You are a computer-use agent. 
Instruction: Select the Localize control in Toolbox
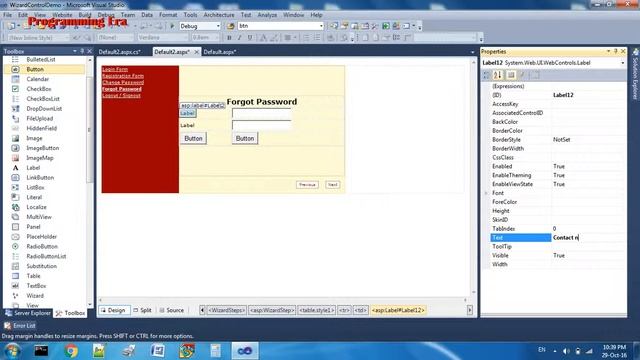pyautogui.click(x=44, y=207)
